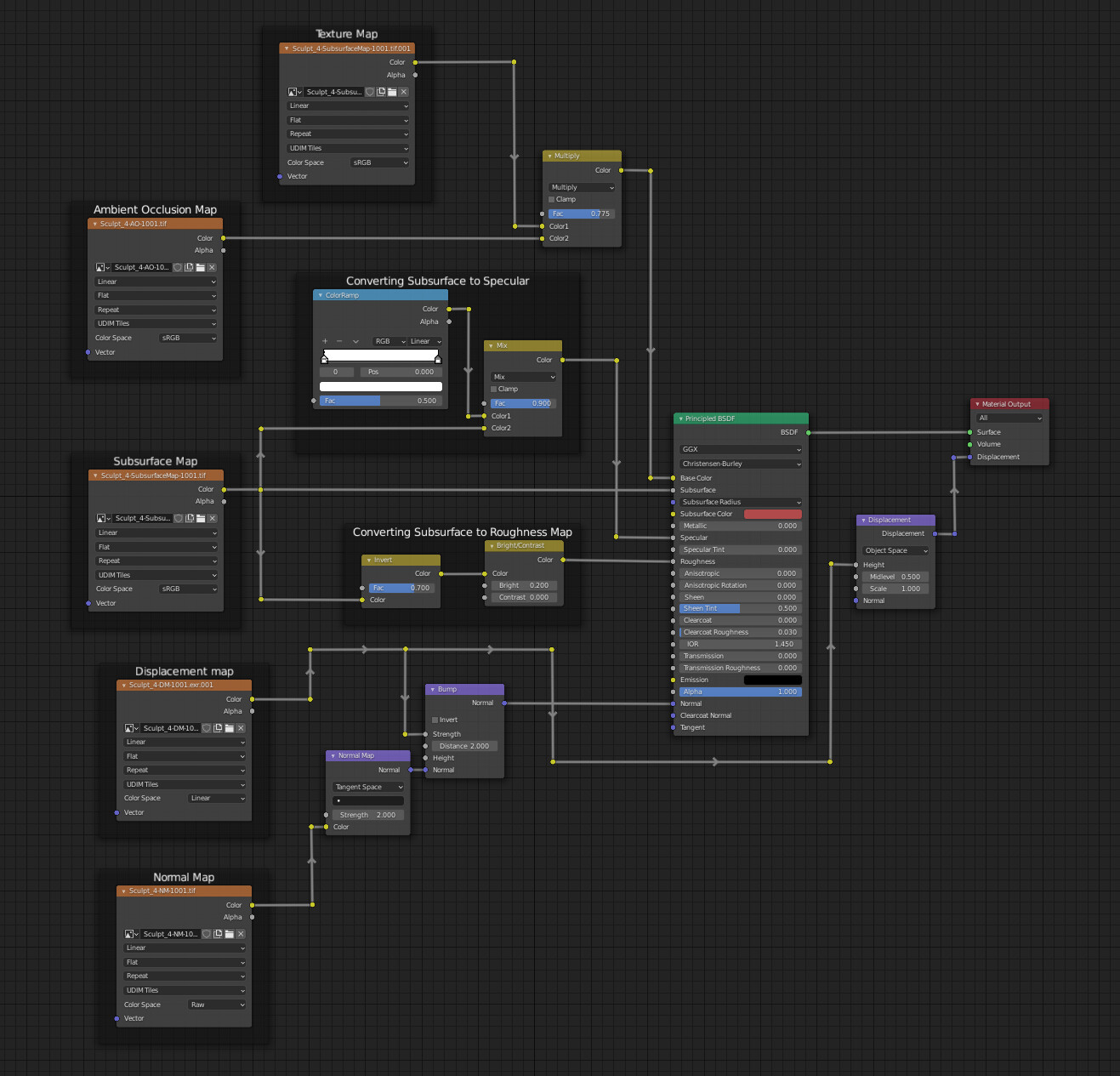Unlink Sculpt_4-NM image from node

(241, 934)
